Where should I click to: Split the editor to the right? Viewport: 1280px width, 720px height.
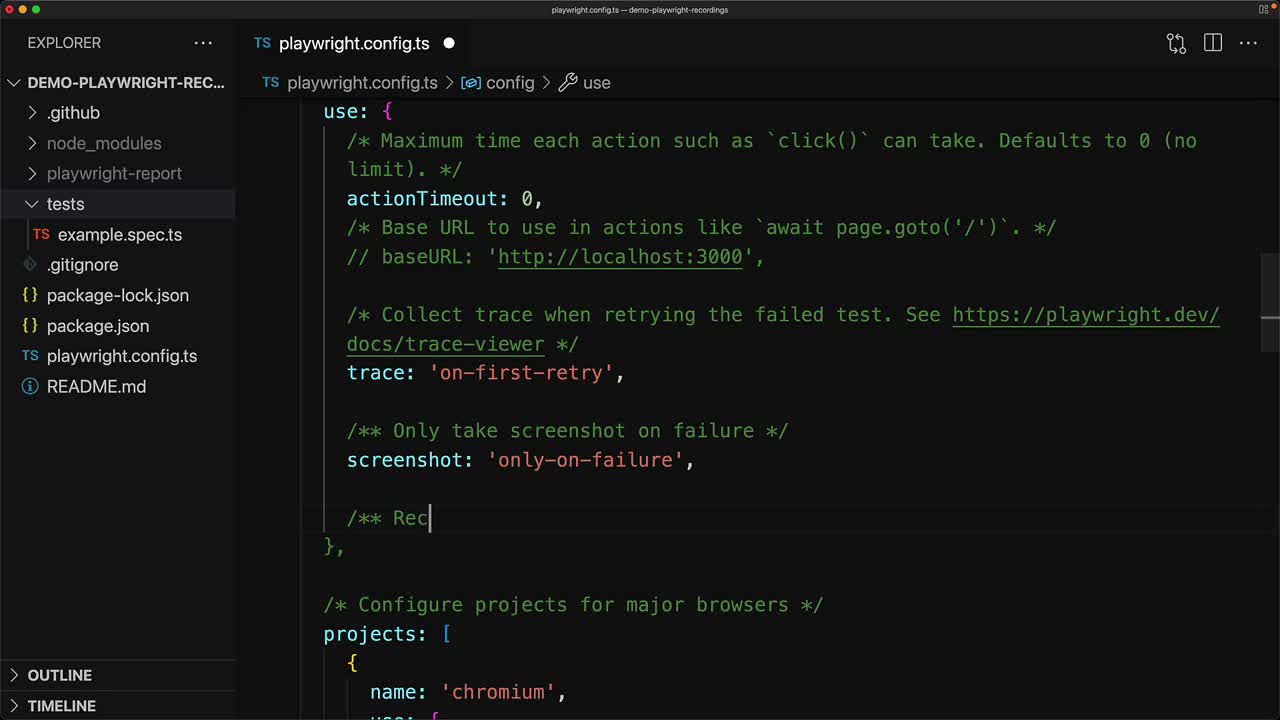[1212, 43]
